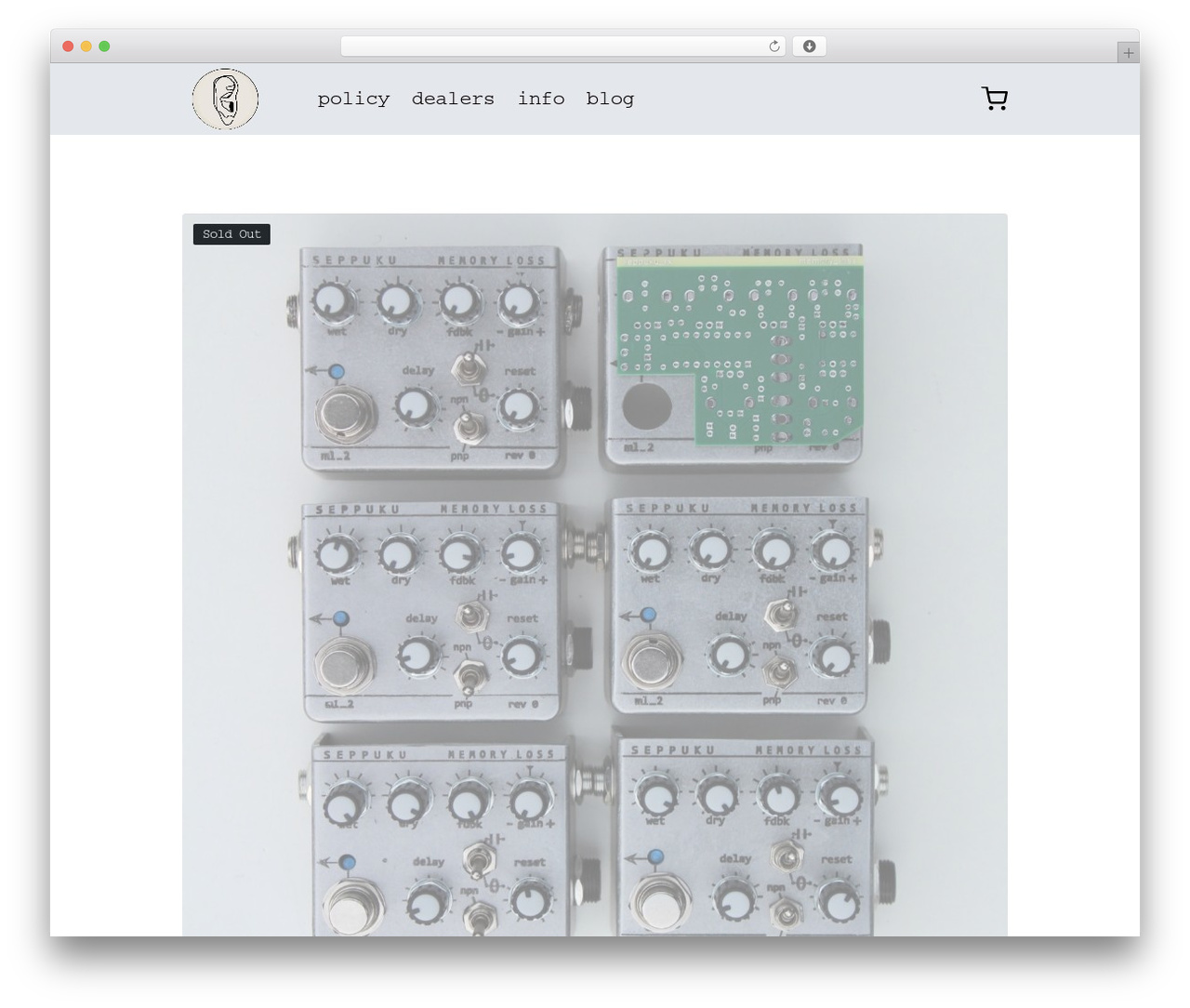The width and height of the screenshot is (1190, 1008).
Task: Close the browser window with red button
Action: (68, 46)
